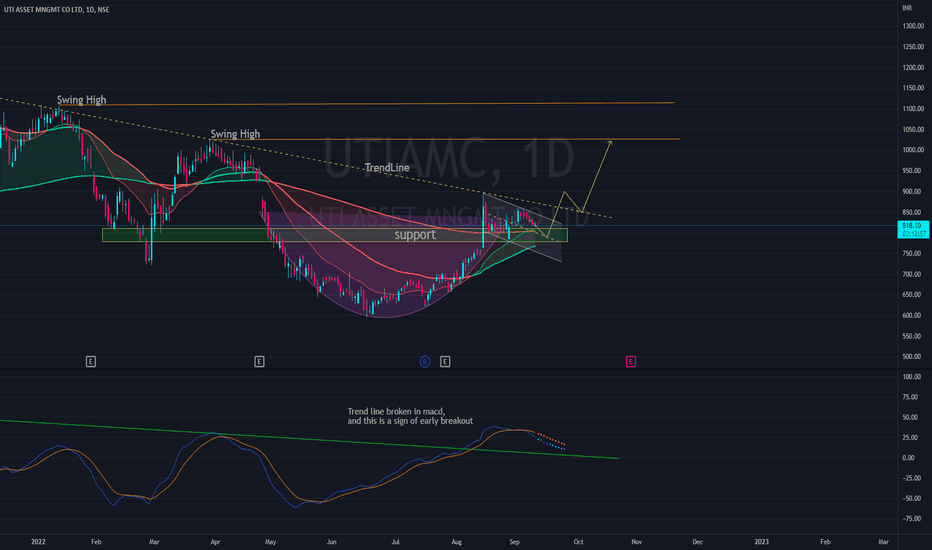Click the Dec label on time axis
The width and height of the screenshot is (932, 550).
point(697,542)
